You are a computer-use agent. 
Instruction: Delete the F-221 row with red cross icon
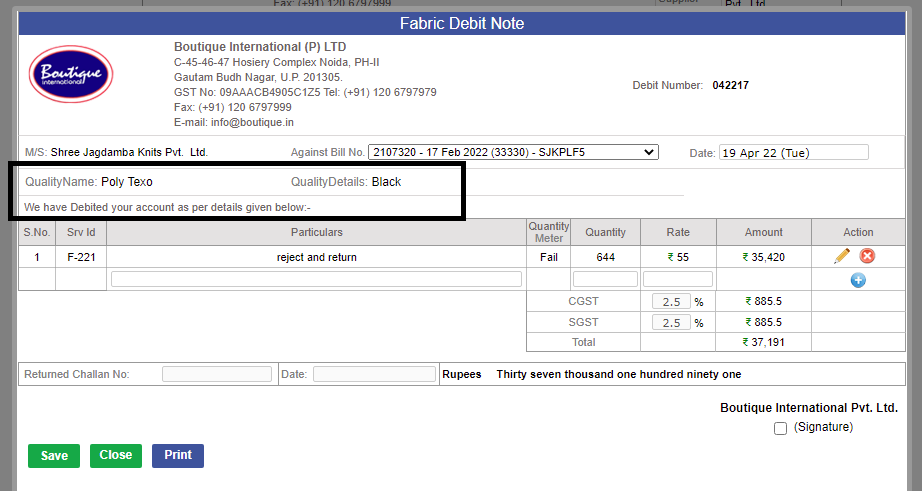point(867,256)
